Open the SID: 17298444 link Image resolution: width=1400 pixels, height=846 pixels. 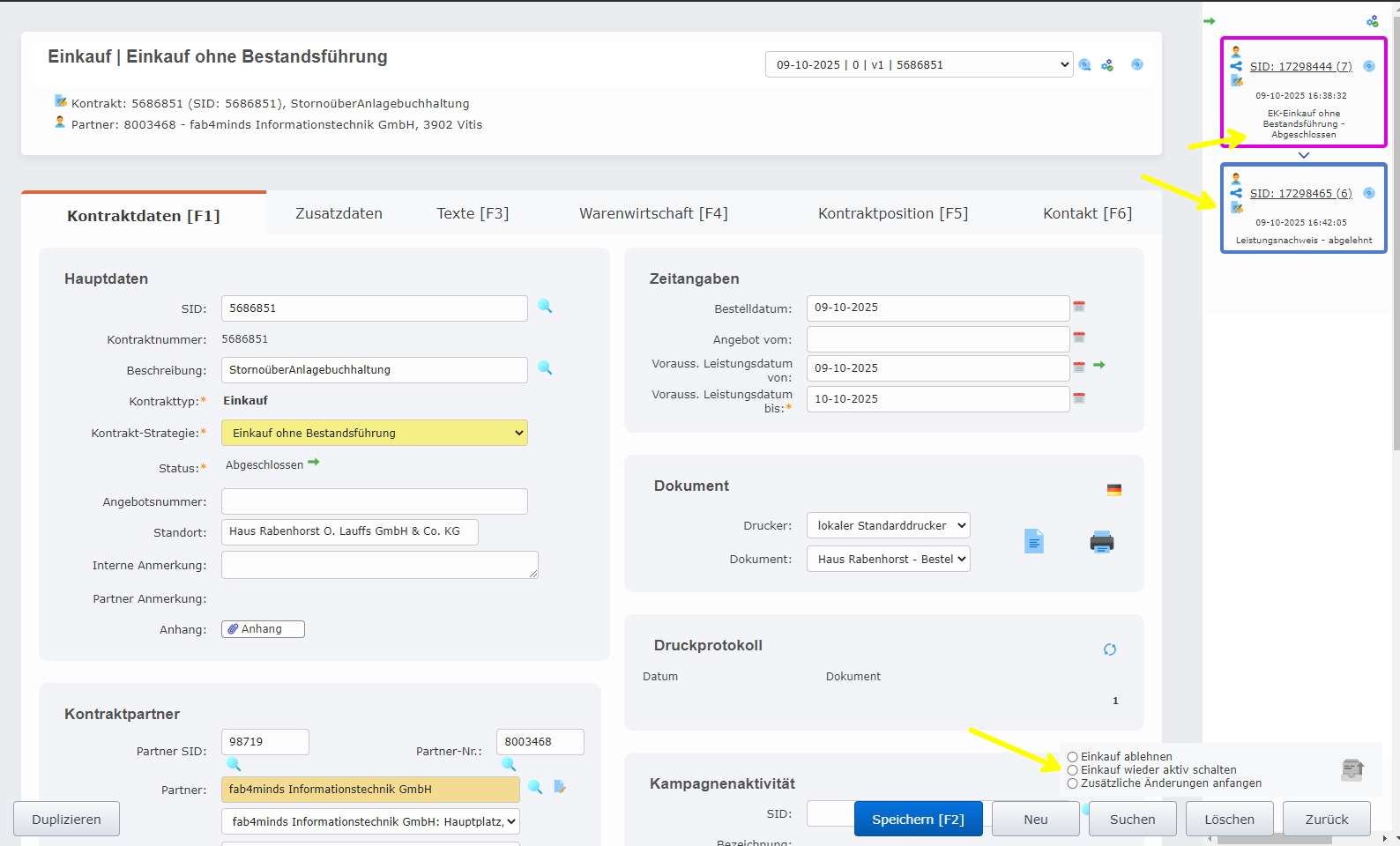1300,66
